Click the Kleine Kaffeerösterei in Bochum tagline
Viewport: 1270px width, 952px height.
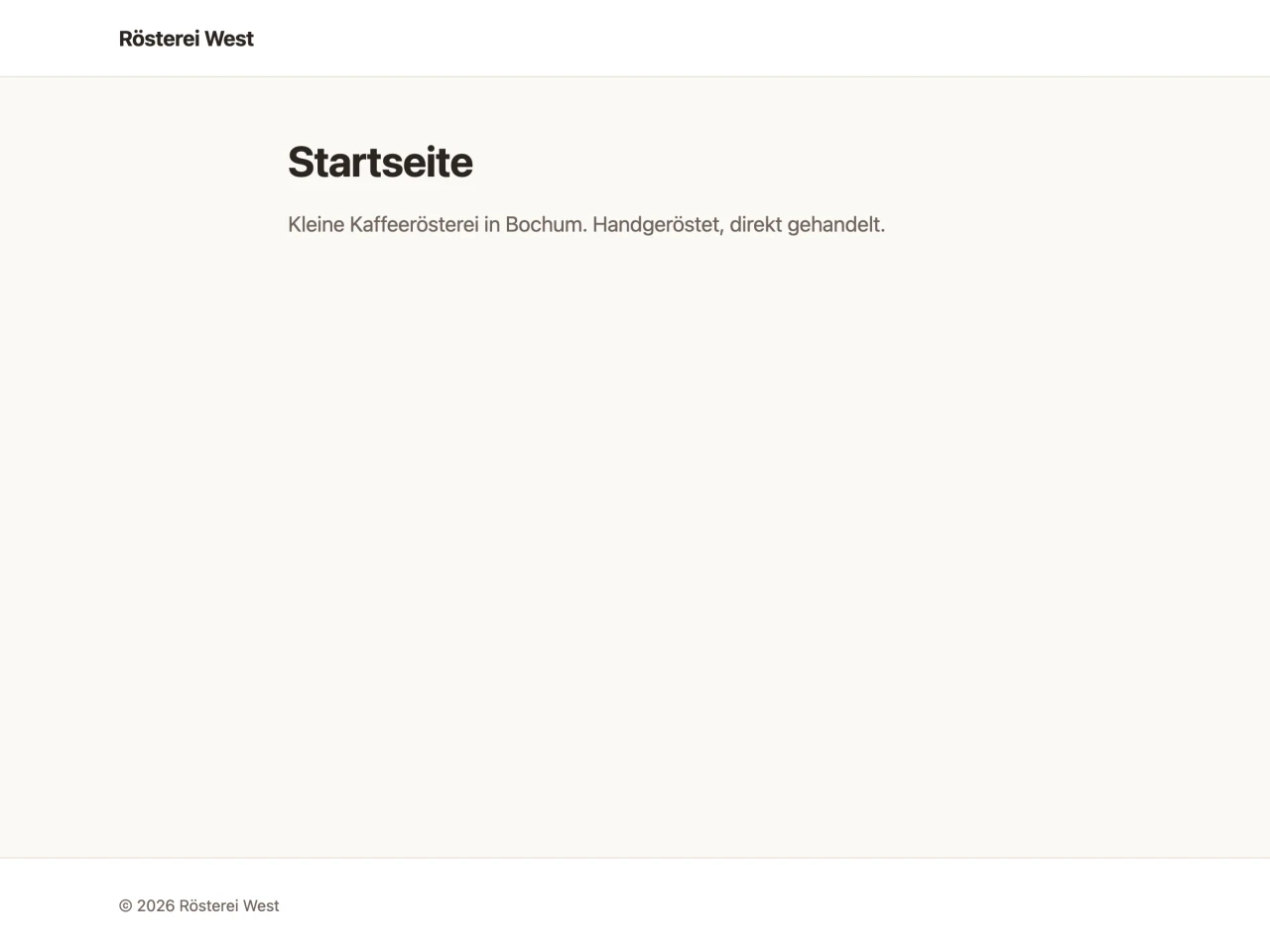[x=586, y=224]
